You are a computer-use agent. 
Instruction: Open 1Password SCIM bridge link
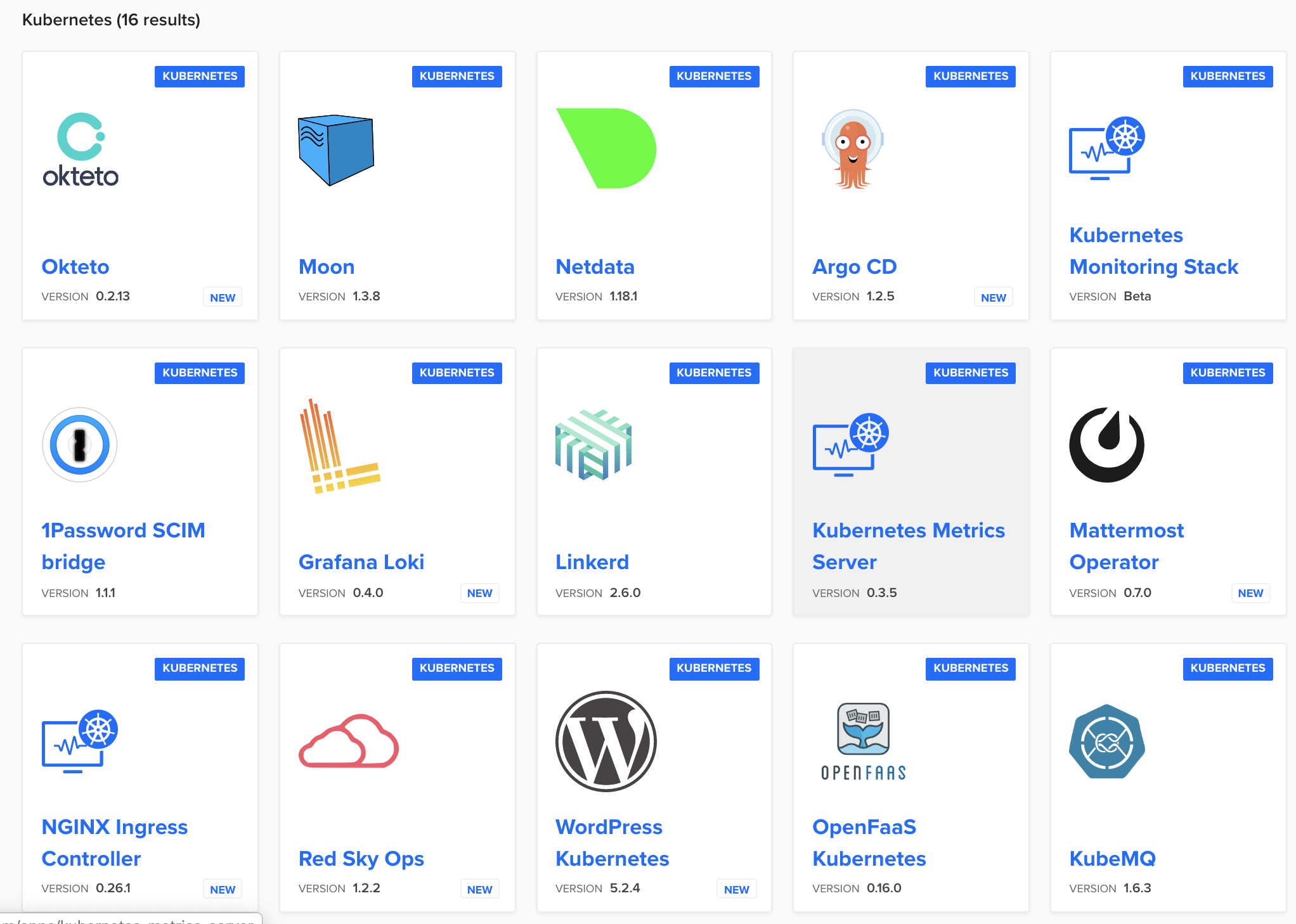124,546
